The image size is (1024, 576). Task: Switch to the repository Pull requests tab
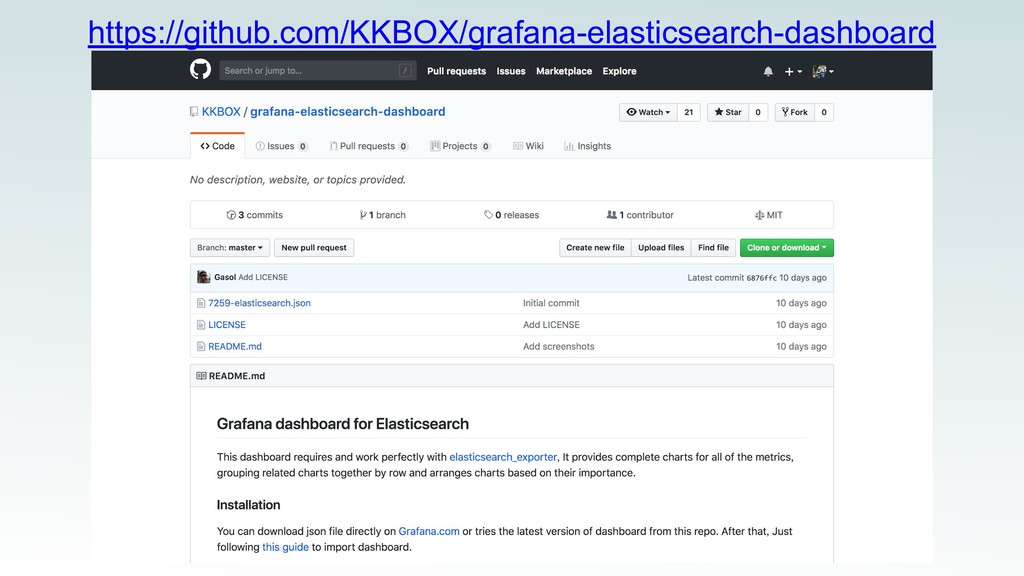pyautogui.click(x=369, y=146)
